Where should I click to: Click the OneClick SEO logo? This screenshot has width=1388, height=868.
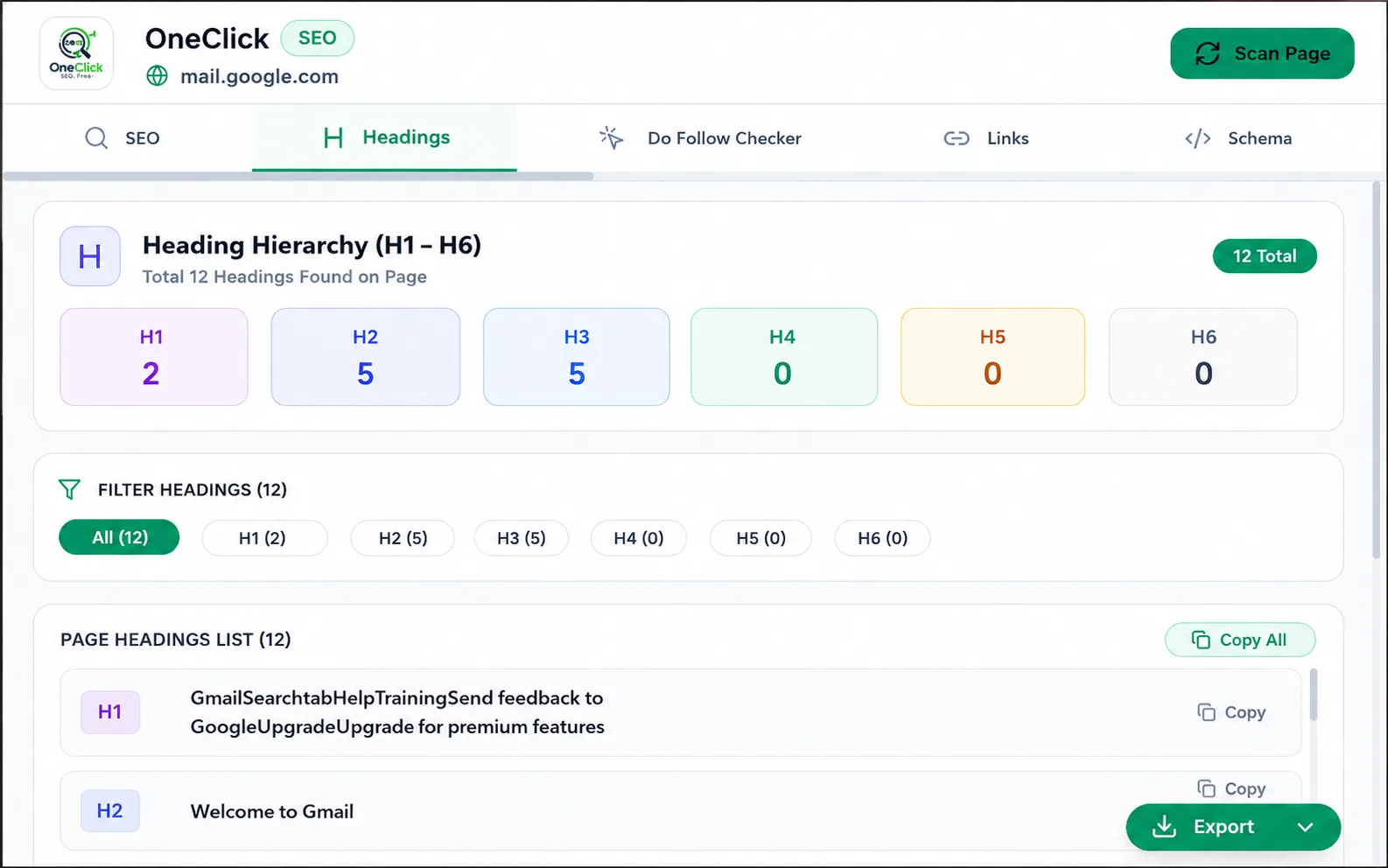coord(76,53)
